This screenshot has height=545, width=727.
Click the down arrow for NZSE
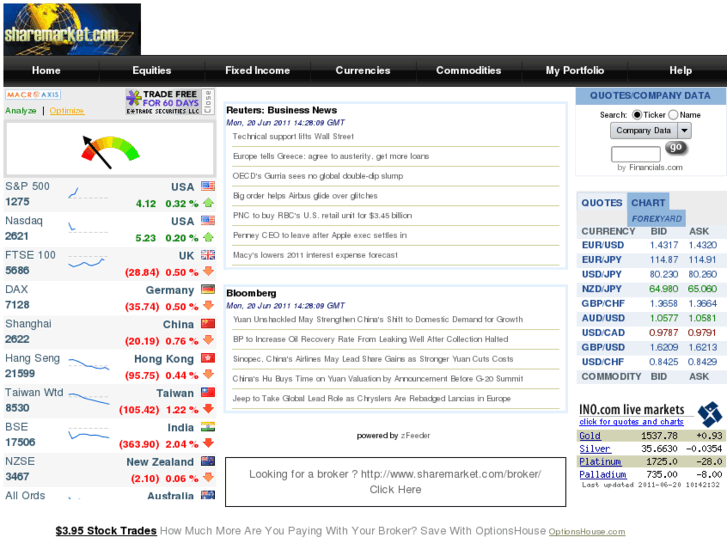click(208, 477)
